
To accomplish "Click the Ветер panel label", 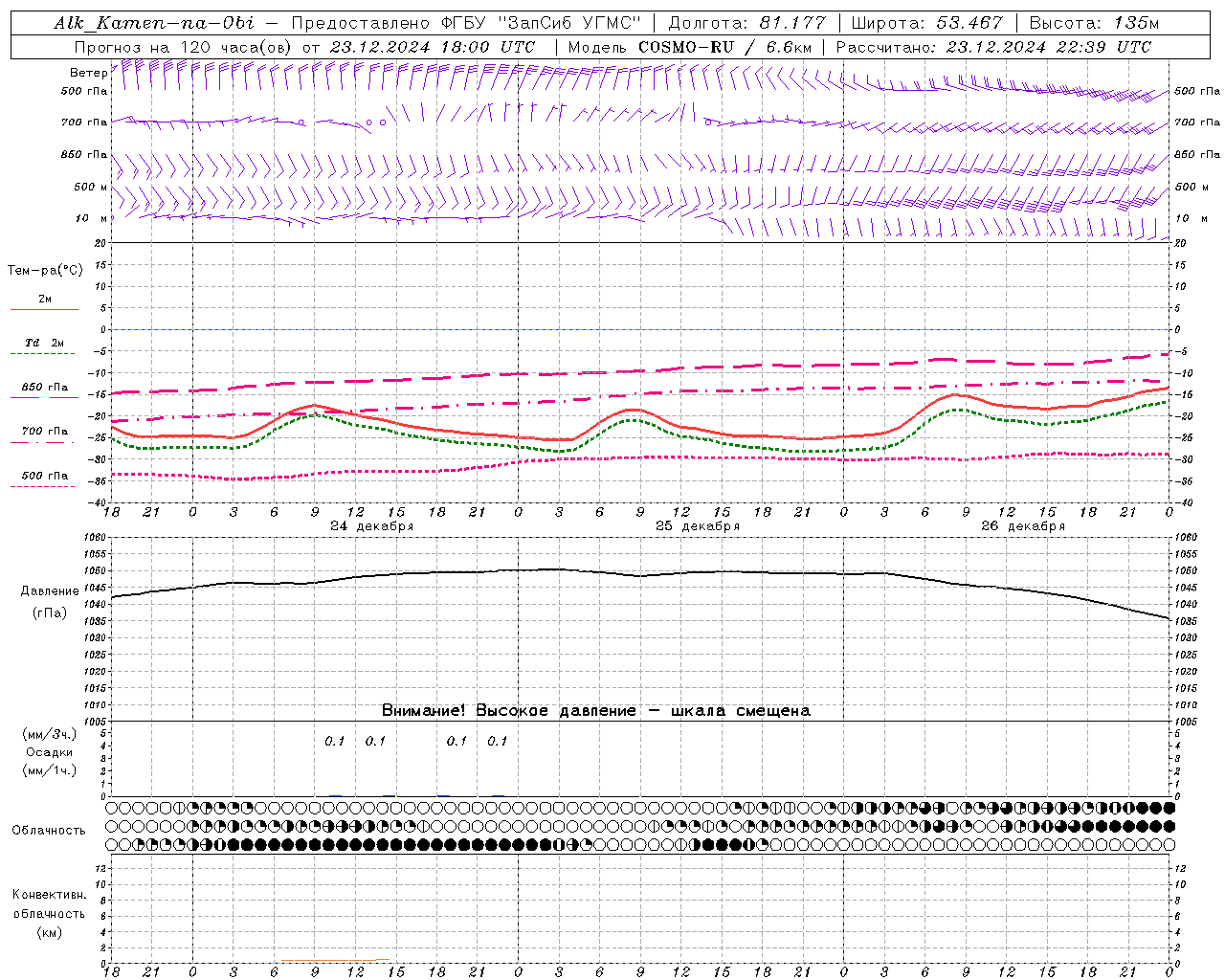I will [x=89, y=73].
